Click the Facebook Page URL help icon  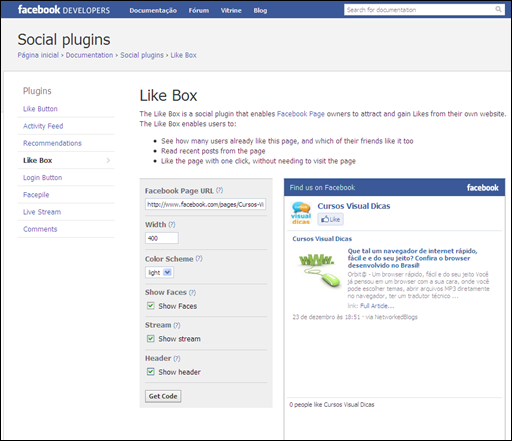click(219, 190)
